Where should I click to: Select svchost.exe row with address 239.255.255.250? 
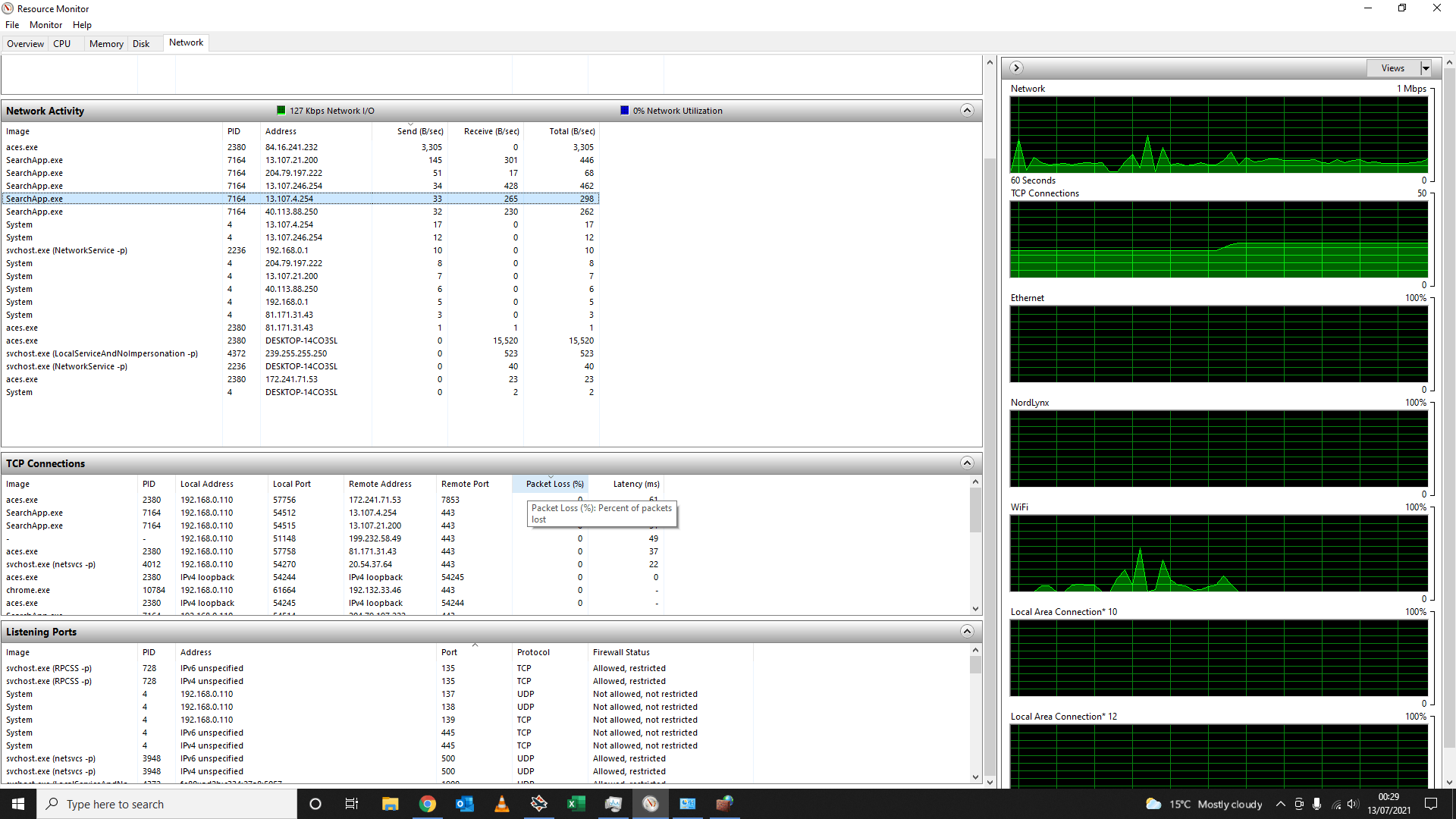pos(300,353)
